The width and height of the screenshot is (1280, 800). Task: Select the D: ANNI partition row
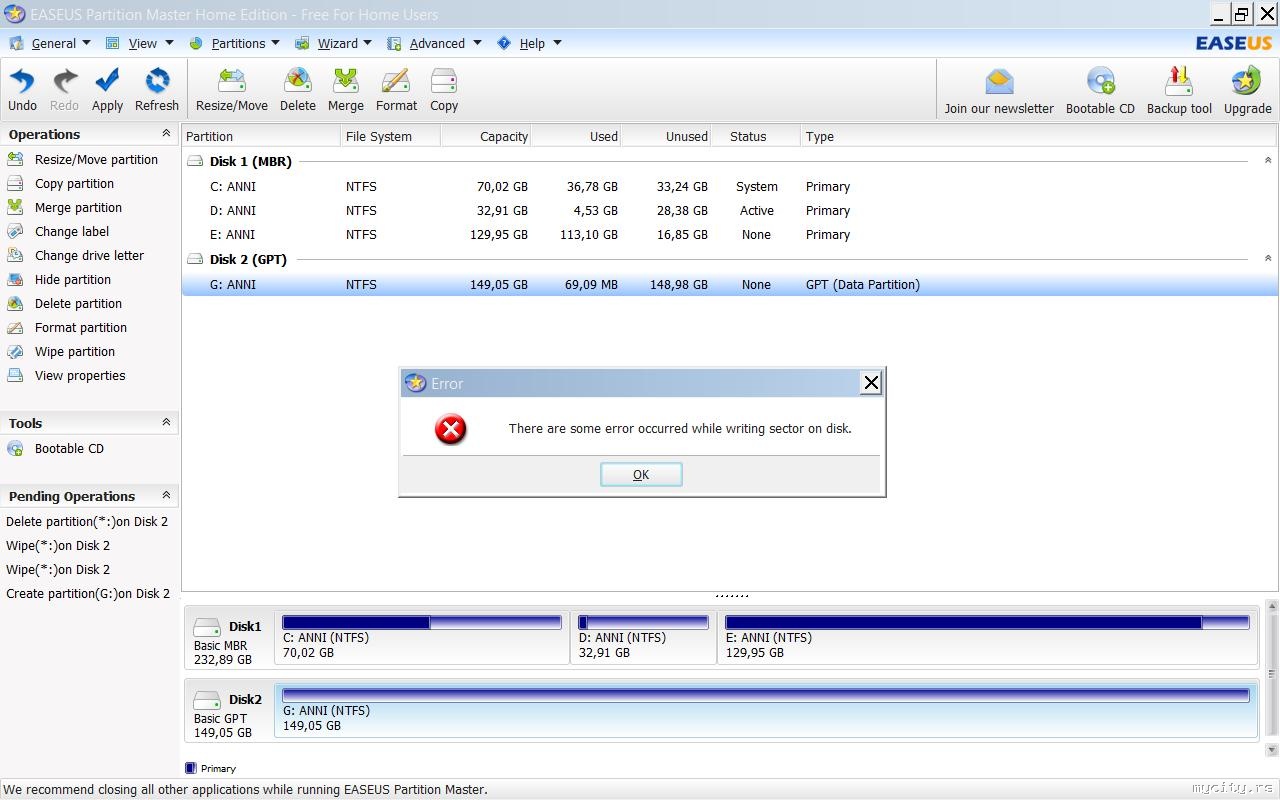pyautogui.click(x=729, y=211)
